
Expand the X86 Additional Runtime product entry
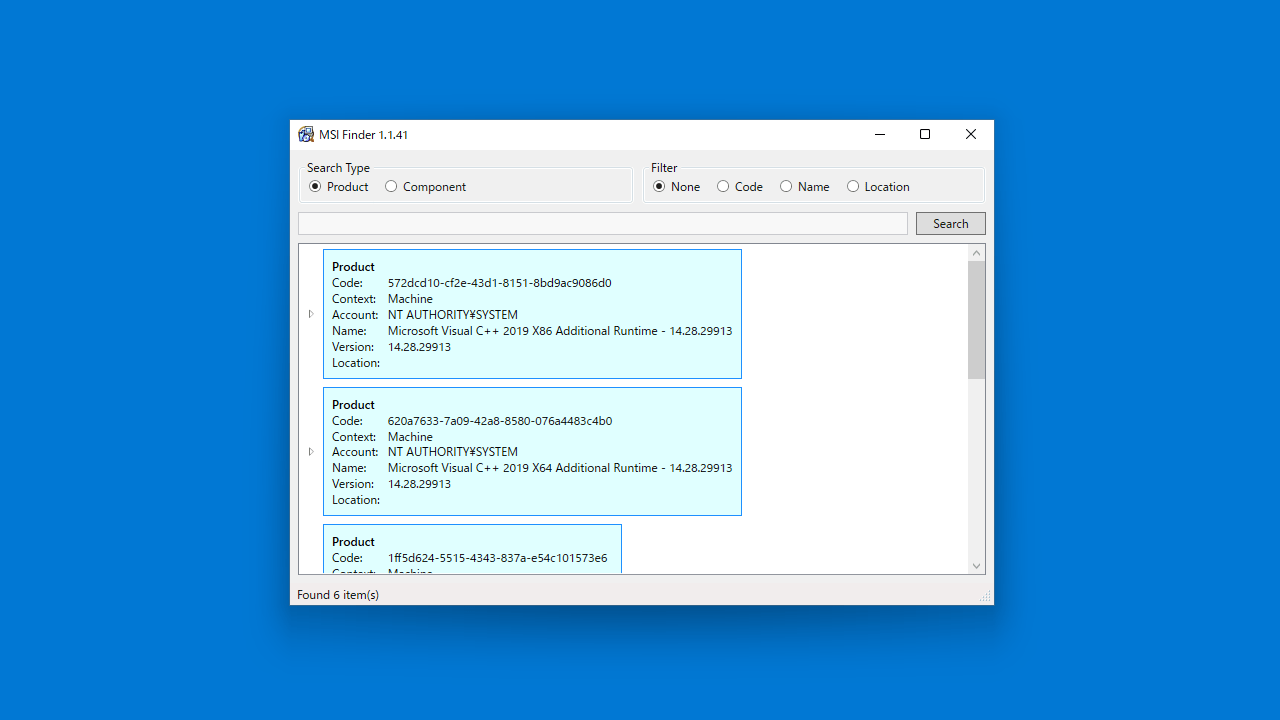pyautogui.click(x=311, y=314)
